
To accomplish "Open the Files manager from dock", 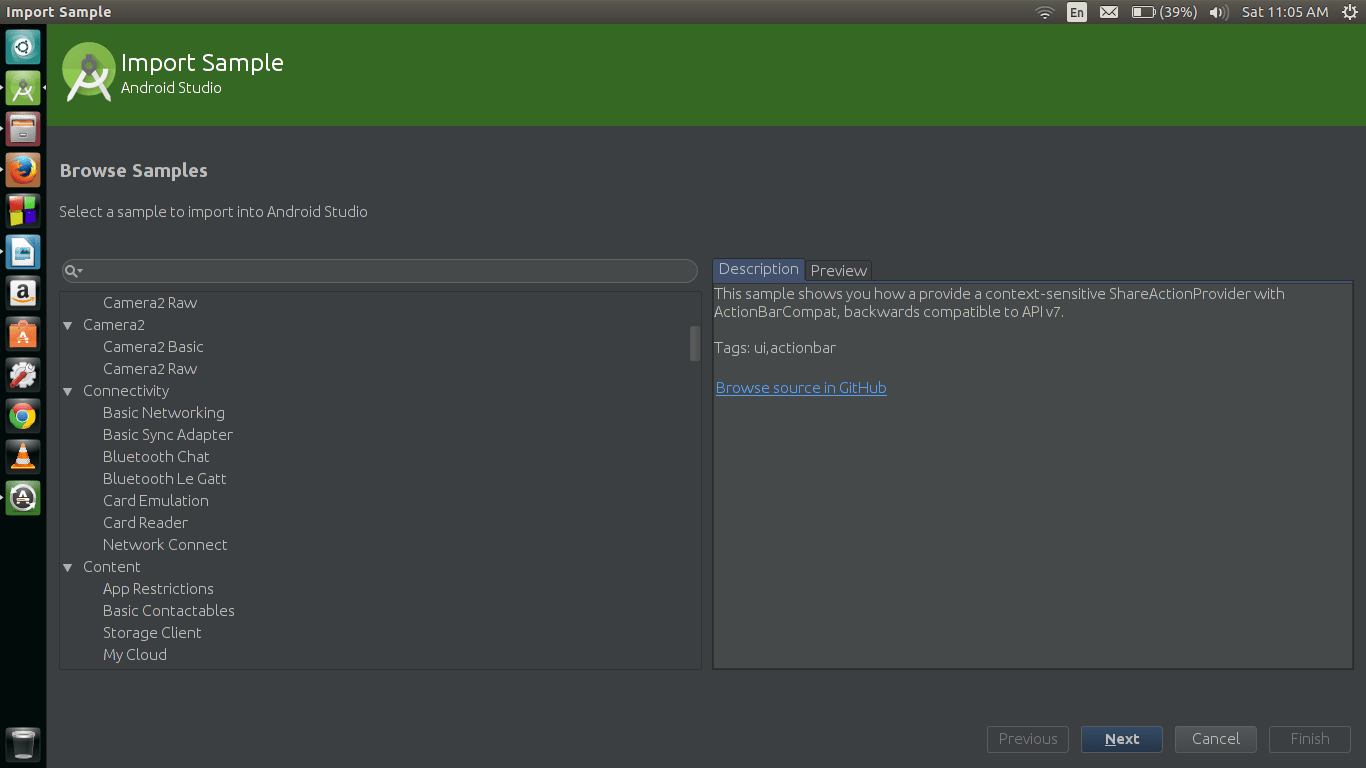I will point(23,129).
